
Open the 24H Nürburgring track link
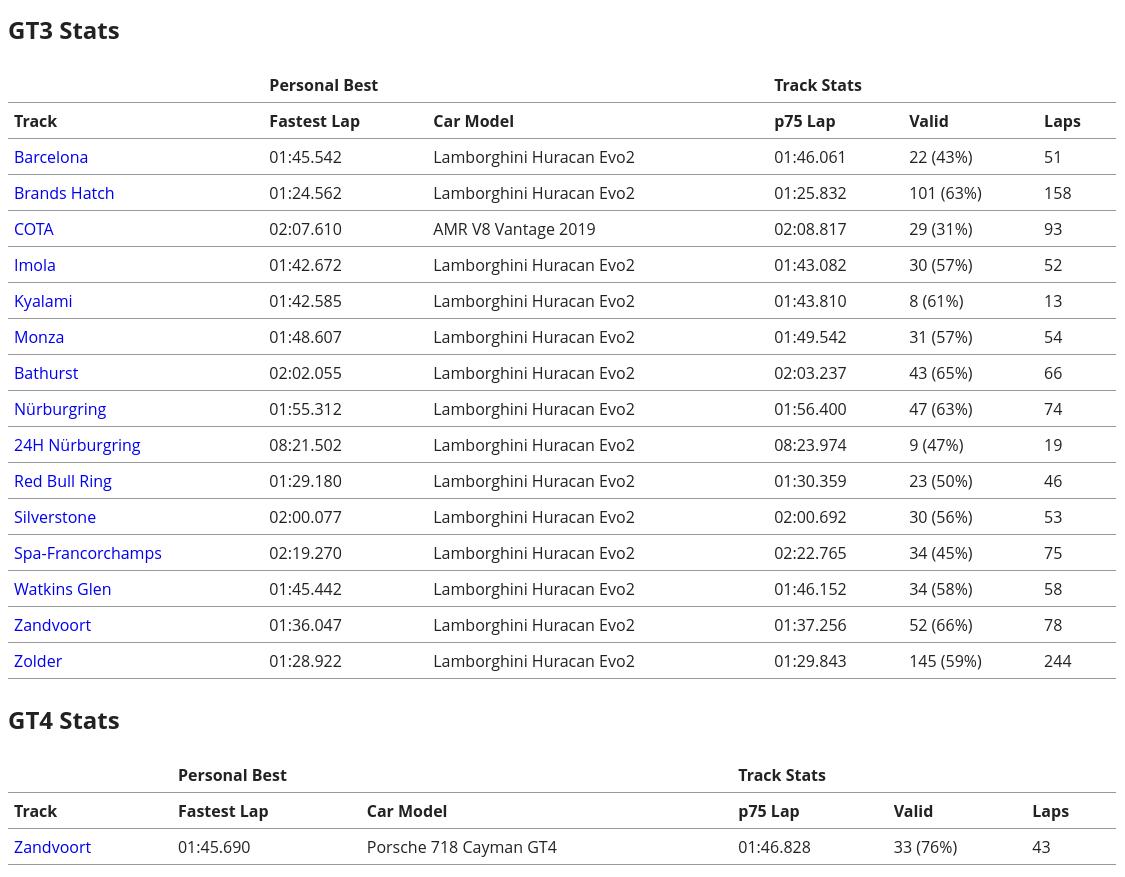(77, 445)
